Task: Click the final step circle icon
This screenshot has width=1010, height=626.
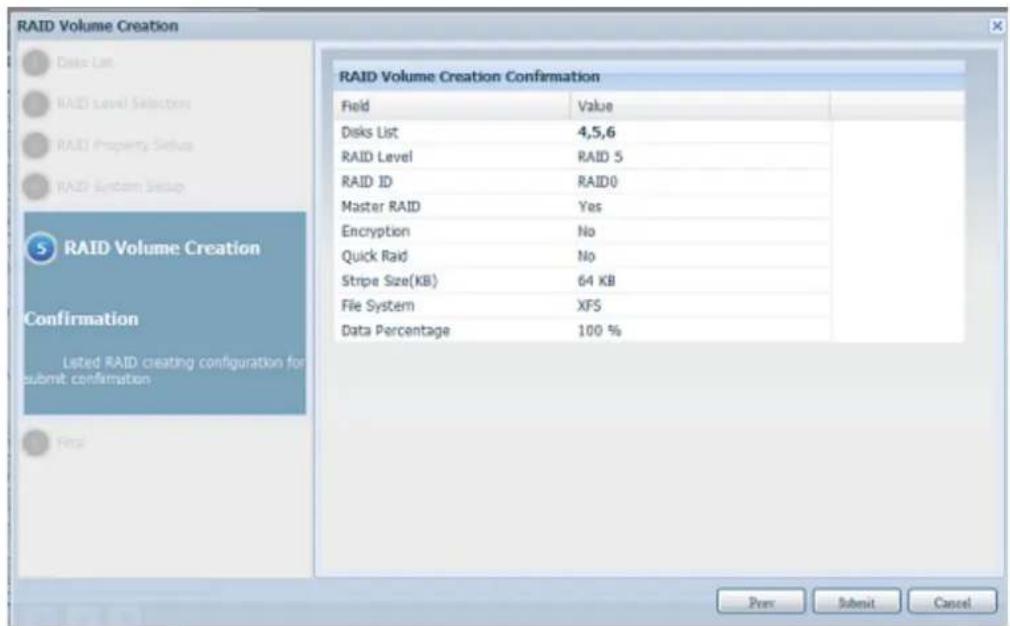Action: click(36, 441)
